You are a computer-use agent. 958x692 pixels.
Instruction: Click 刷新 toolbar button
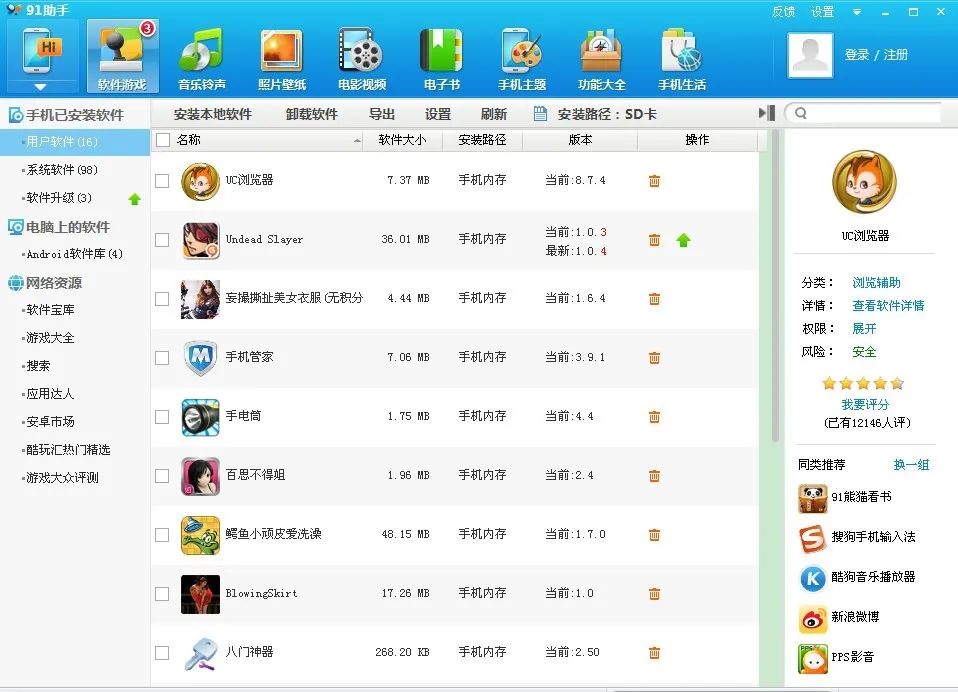coord(494,114)
